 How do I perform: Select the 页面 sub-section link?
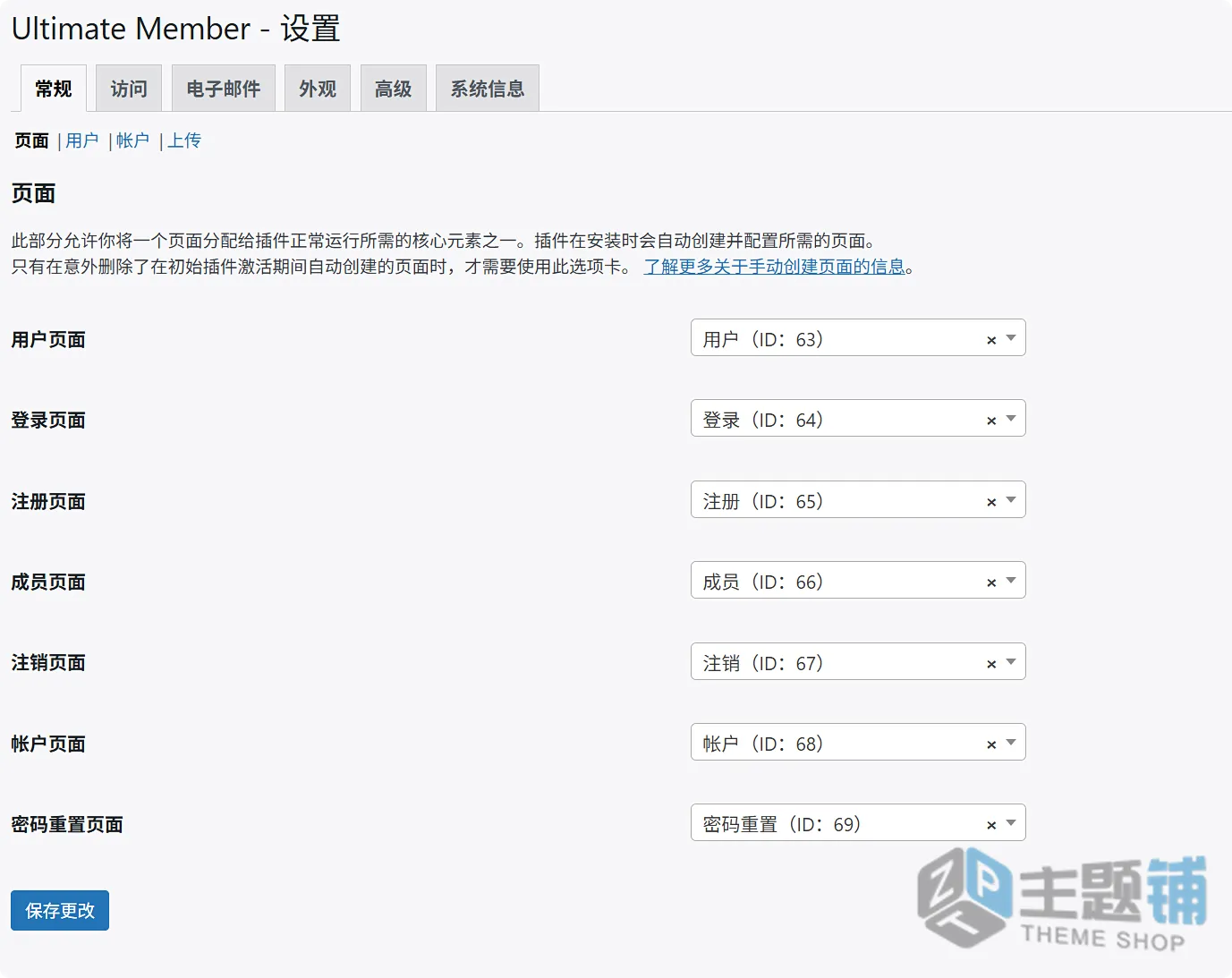tap(32, 140)
